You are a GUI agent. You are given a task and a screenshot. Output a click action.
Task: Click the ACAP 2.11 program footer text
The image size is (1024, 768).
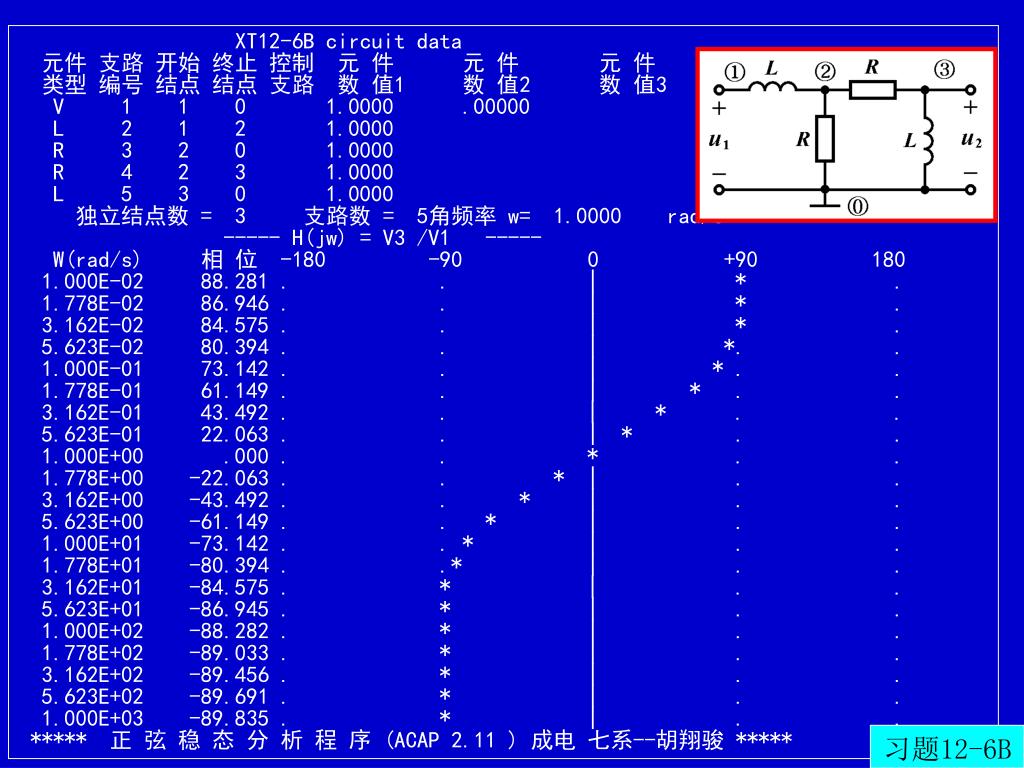411,741
